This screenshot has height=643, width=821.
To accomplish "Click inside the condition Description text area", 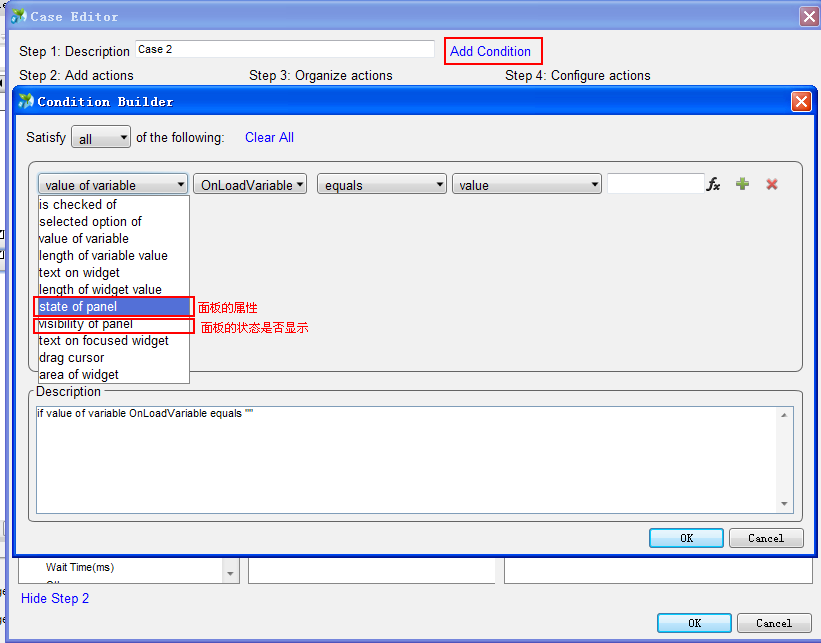I will click(415, 460).
